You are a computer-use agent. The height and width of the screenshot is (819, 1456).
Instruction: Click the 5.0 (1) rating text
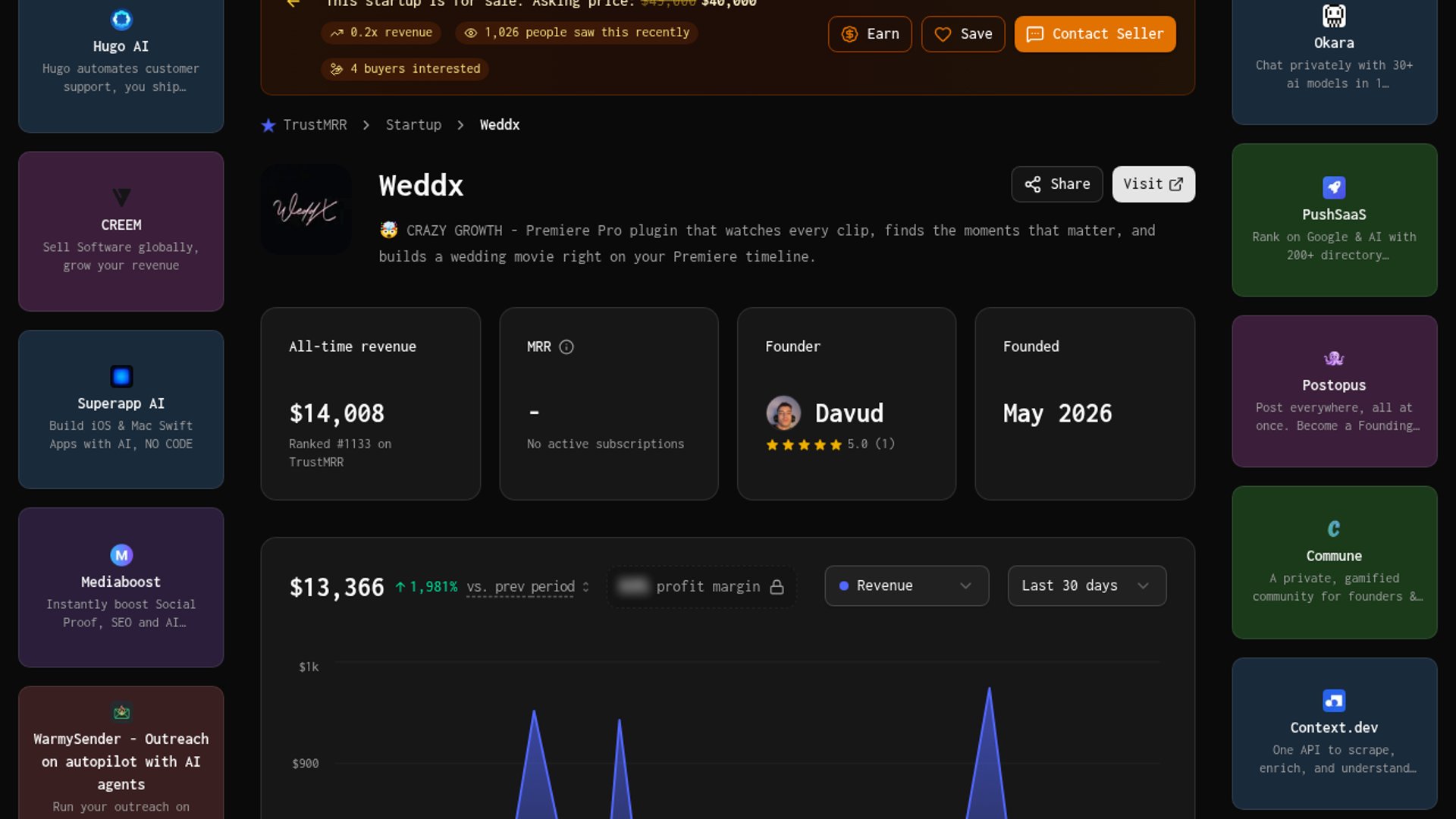(x=871, y=444)
